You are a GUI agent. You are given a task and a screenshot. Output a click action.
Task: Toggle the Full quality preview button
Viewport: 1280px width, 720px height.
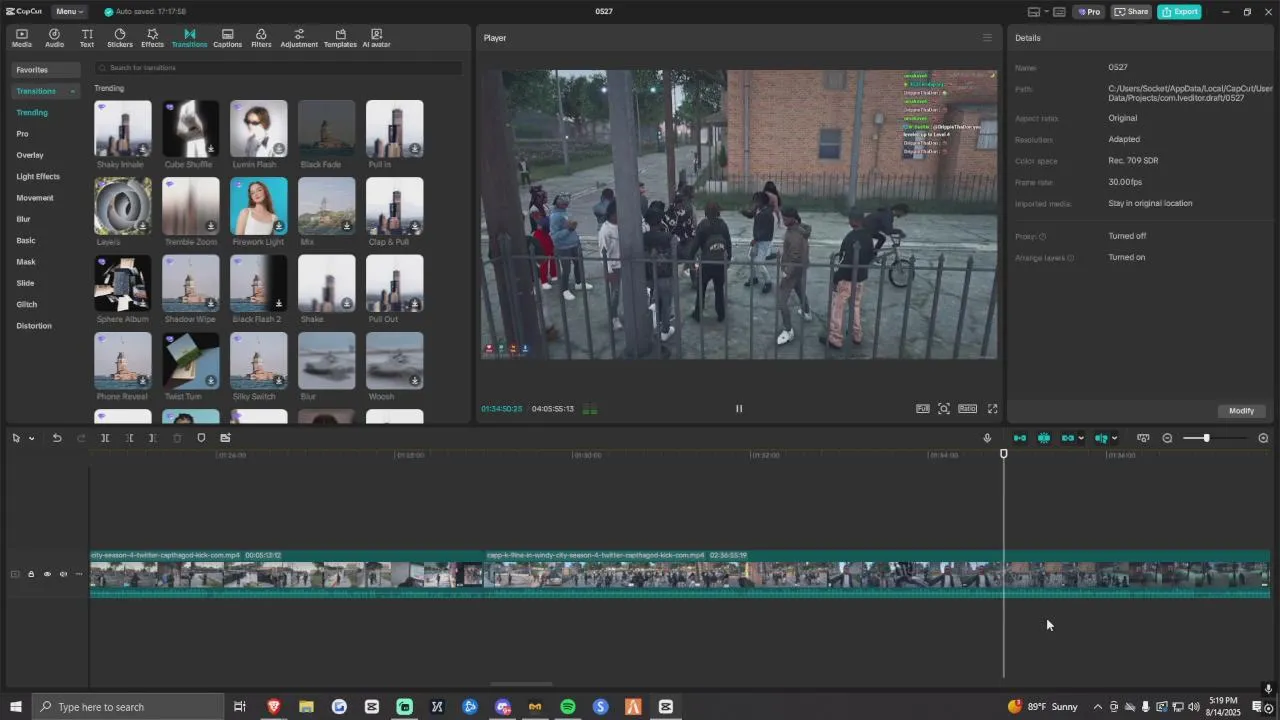922,408
